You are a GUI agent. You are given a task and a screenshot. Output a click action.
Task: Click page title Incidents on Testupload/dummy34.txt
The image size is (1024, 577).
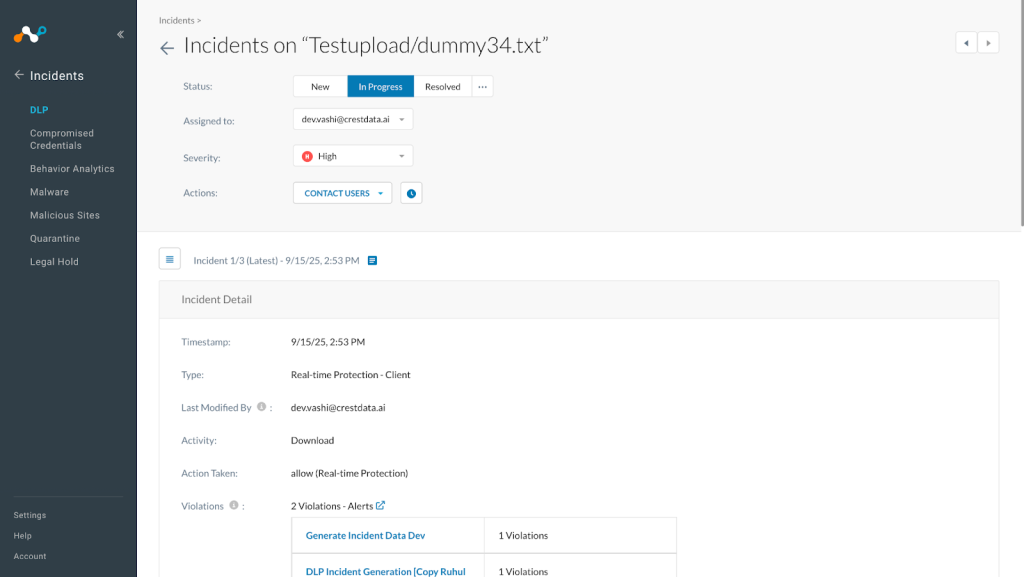pos(366,45)
